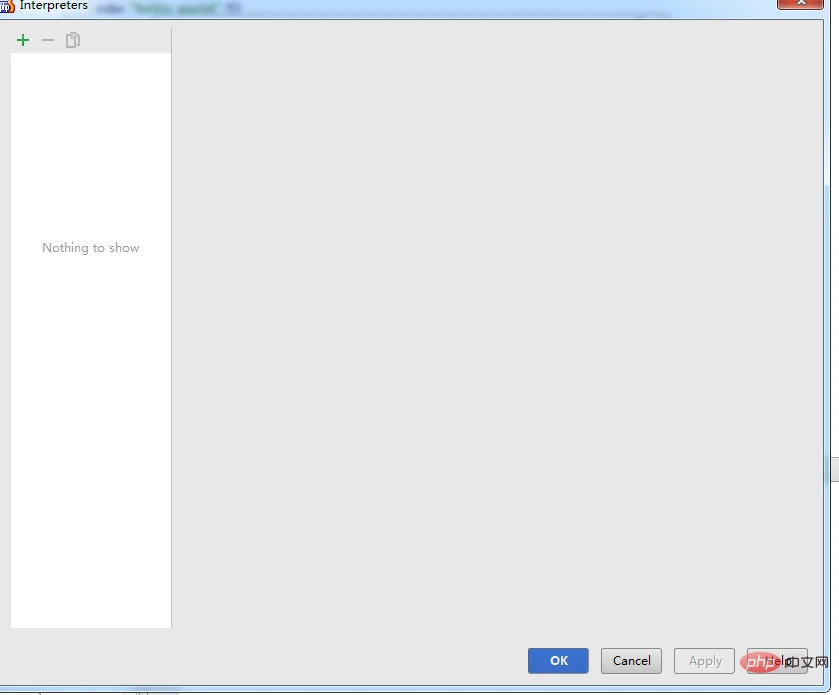The width and height of the screenshot is (839, 695).
Task: Click the "Nothing to show" placeholder text
Action: coord(90,248)
